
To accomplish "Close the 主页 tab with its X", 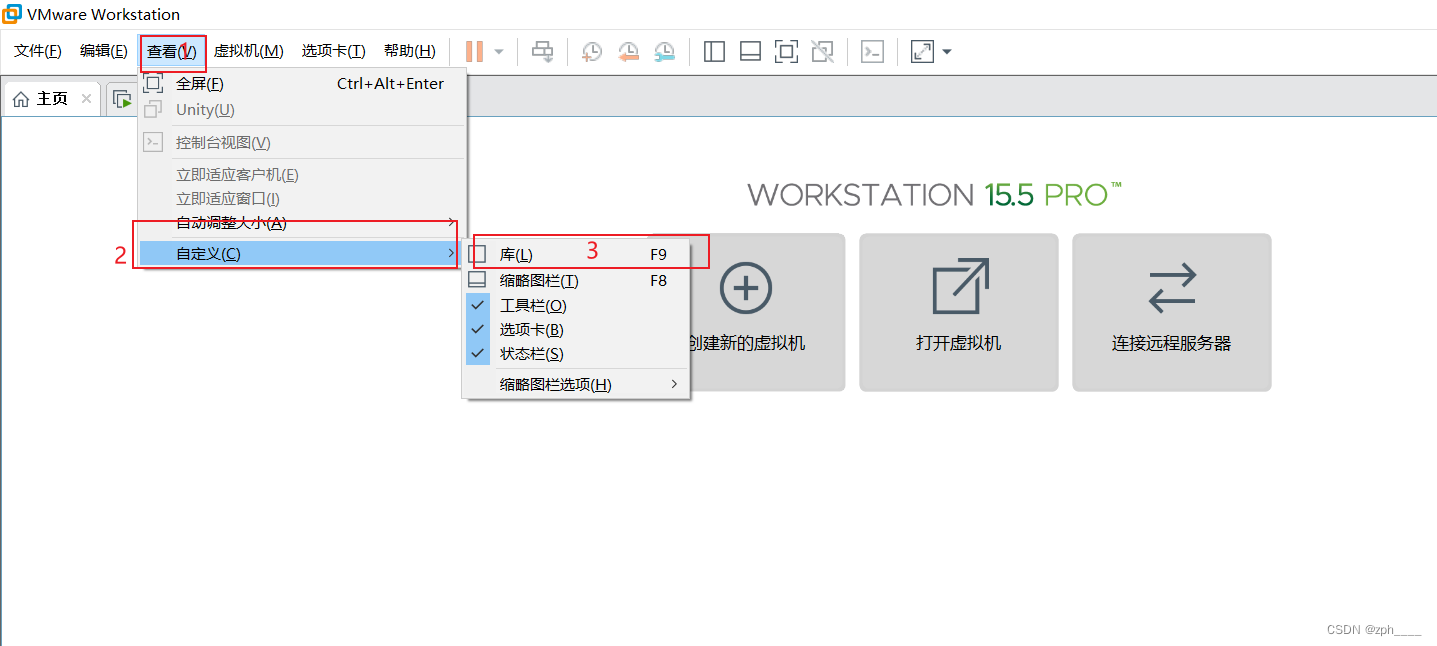I will coord(87,99).
